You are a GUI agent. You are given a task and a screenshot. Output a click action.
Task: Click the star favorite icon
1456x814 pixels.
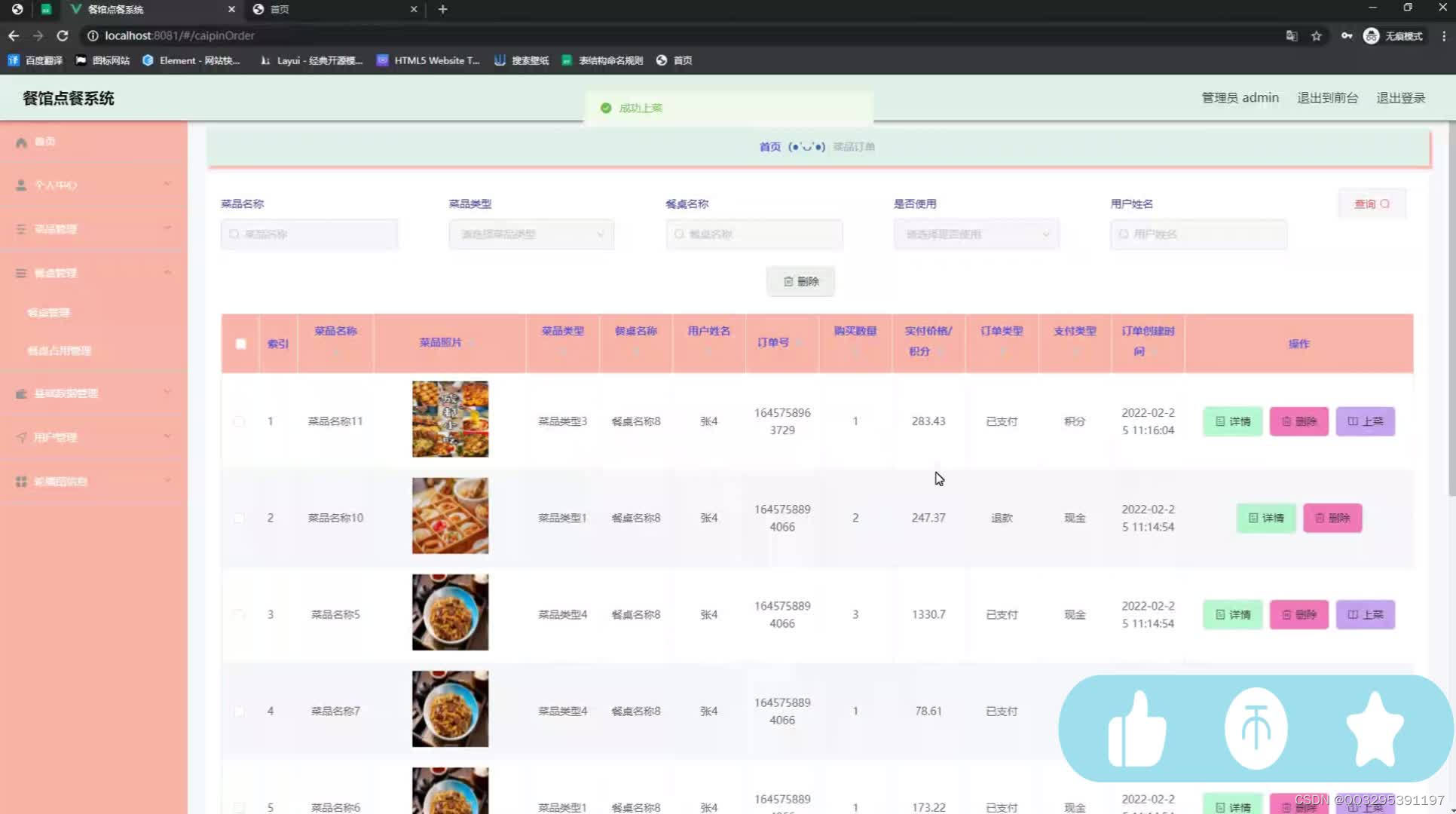[x=1375, y=729]
